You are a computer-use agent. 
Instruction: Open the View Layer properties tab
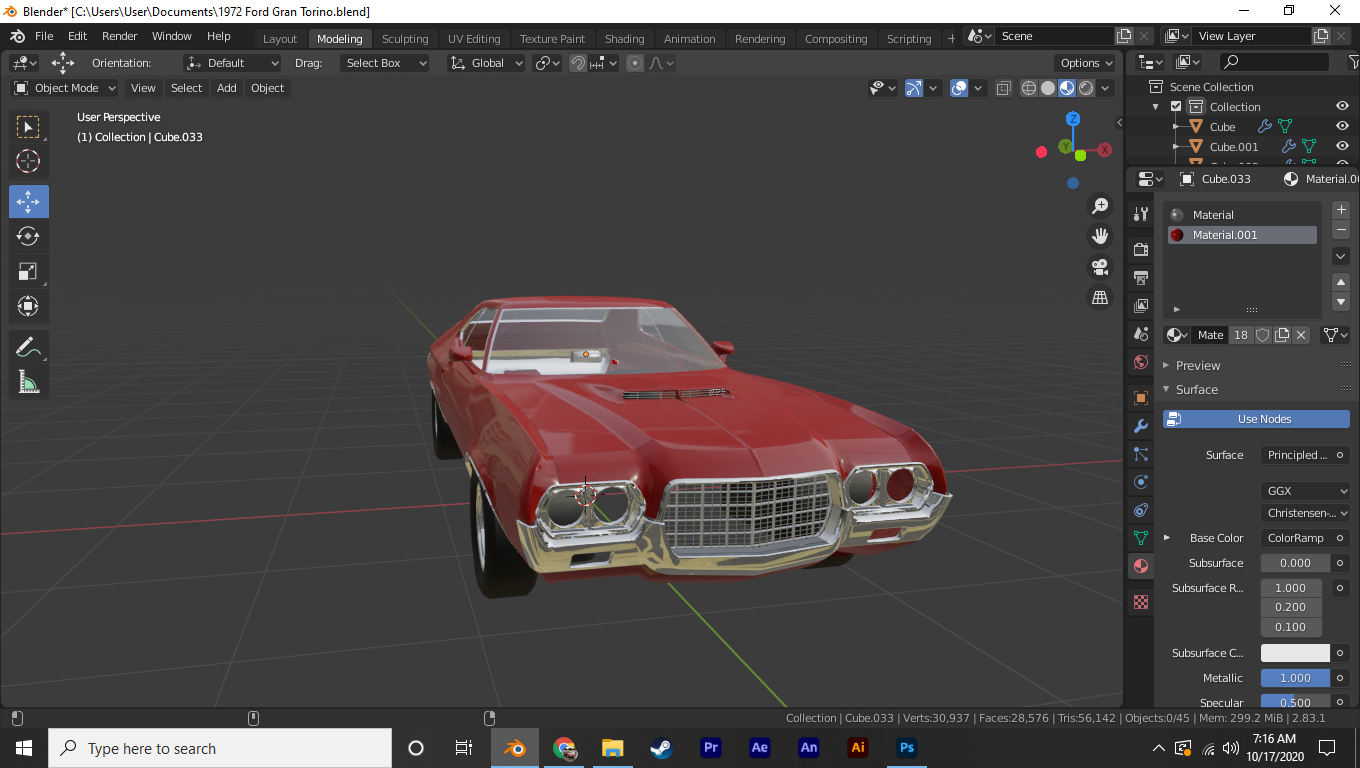[1141, 305]
